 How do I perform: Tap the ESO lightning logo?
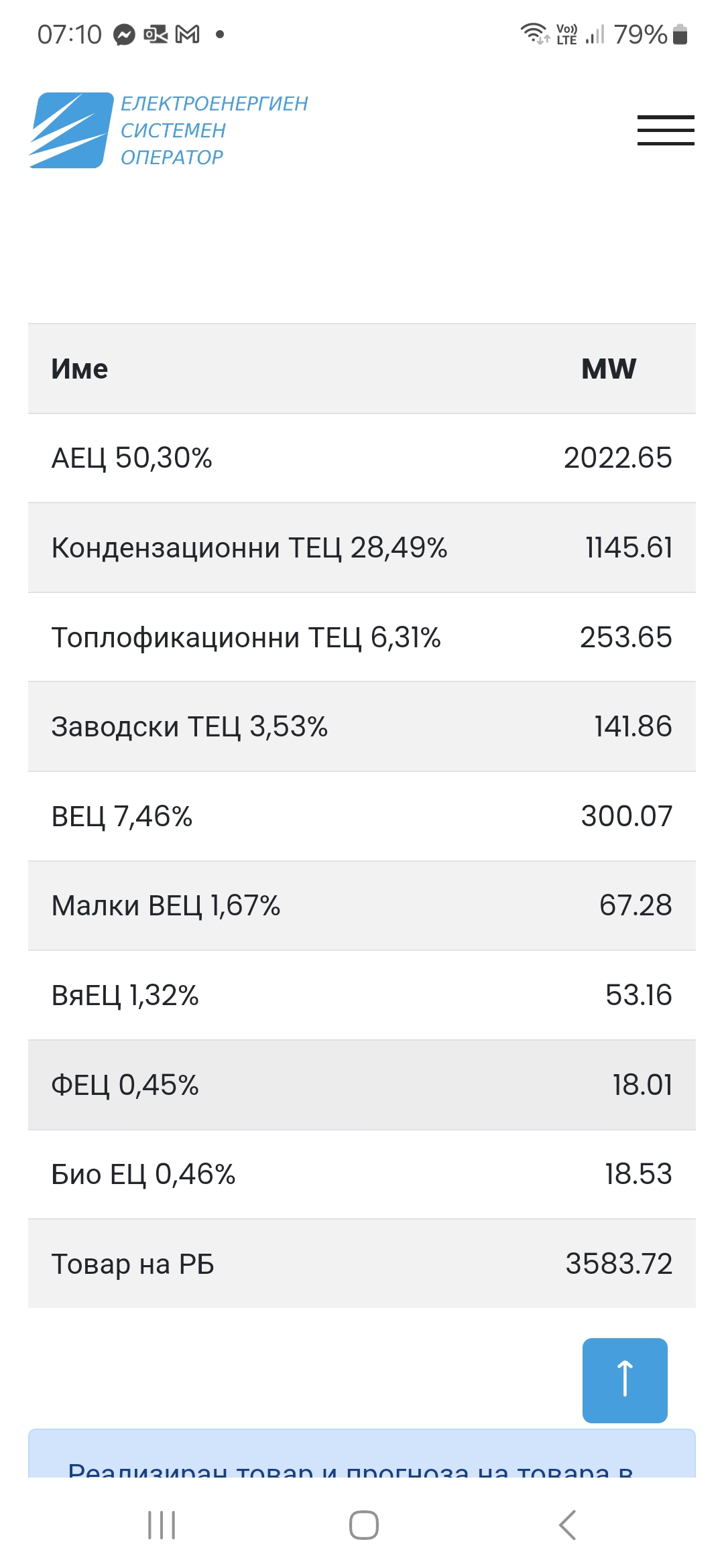pos(71,130)
